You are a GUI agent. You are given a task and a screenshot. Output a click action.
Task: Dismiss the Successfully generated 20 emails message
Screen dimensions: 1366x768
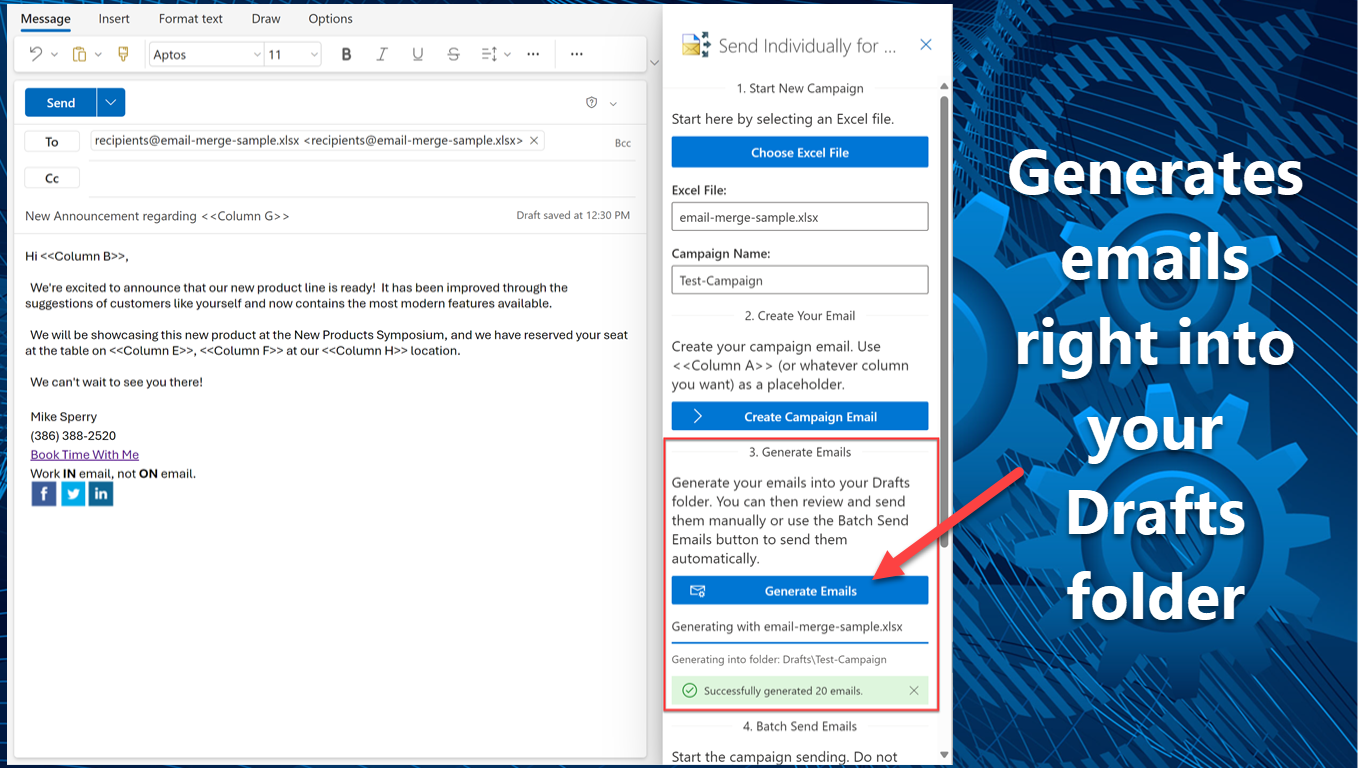[x=914, y=691]
